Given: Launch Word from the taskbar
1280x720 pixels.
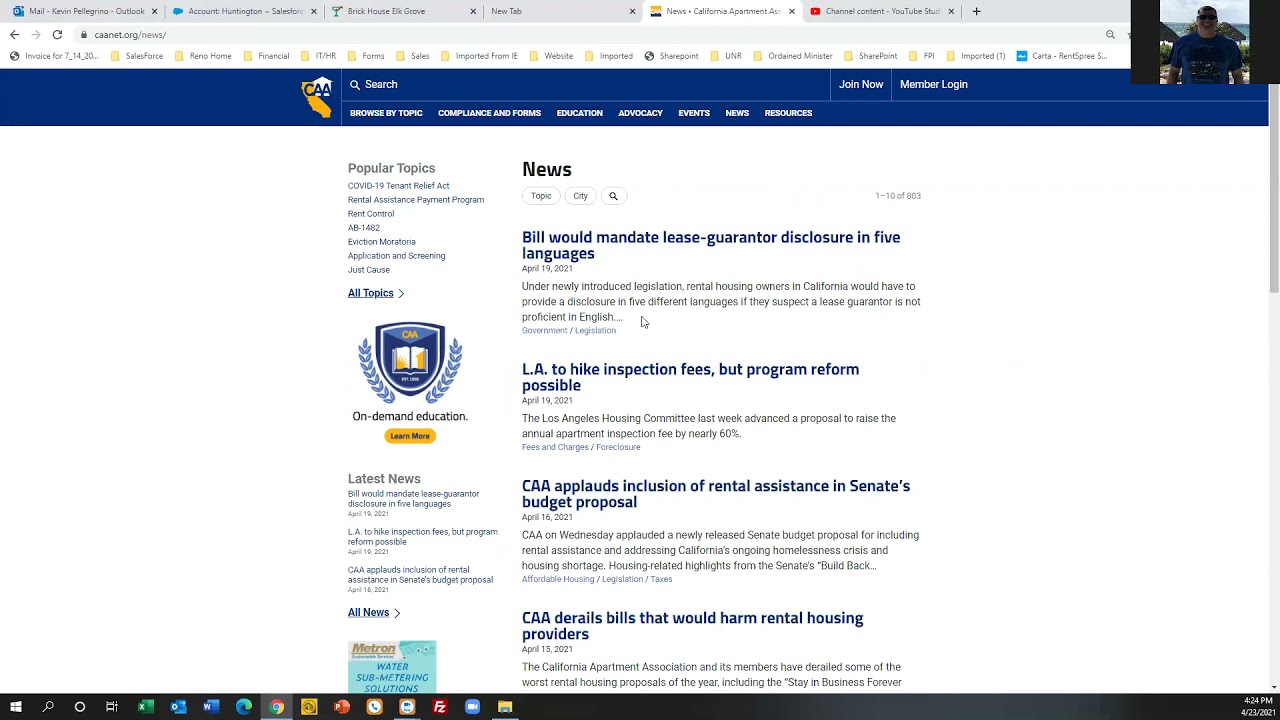Looking at the screenshot, I should point(210,707).
